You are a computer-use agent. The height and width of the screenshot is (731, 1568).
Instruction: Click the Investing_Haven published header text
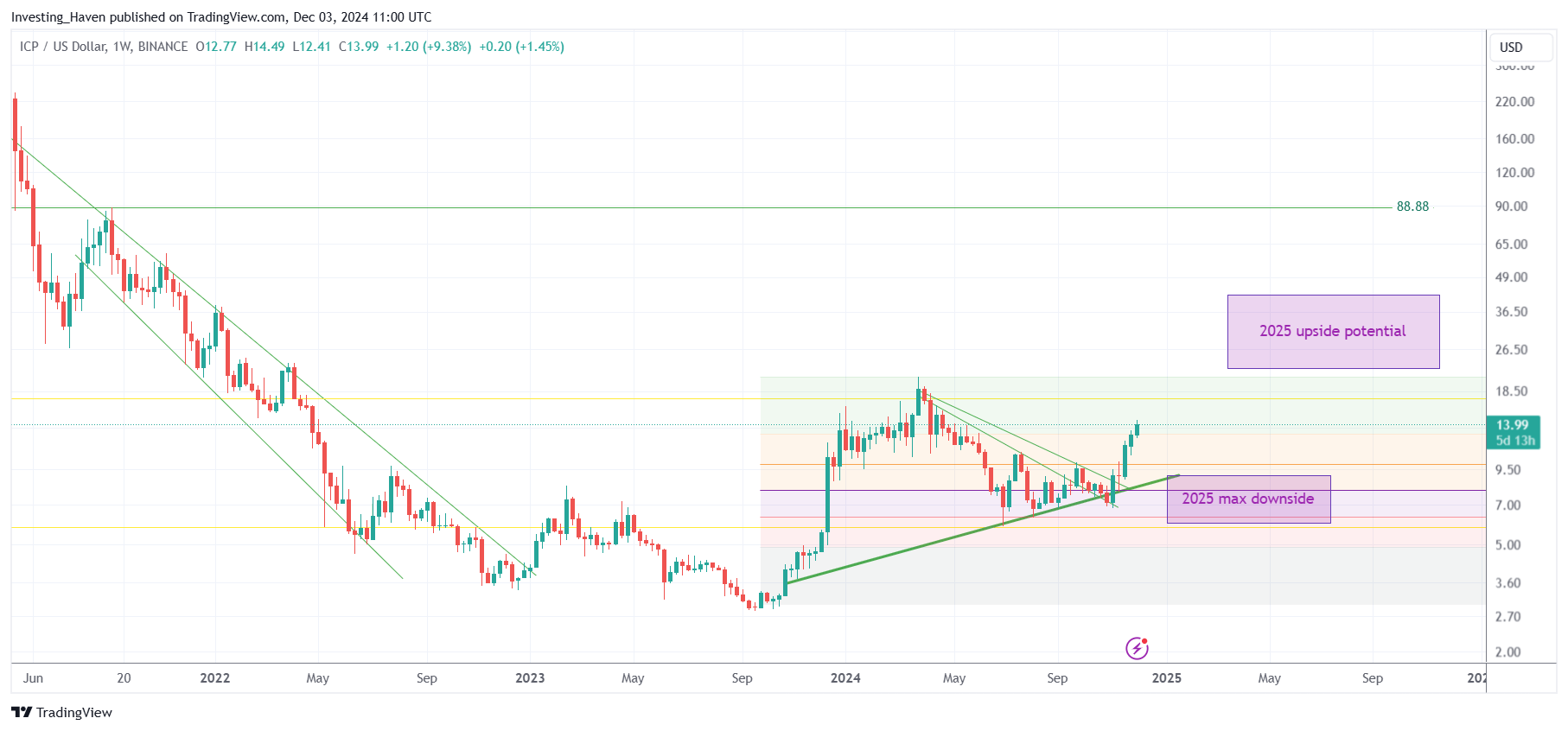pyautogui.click(x=221, y=17)
